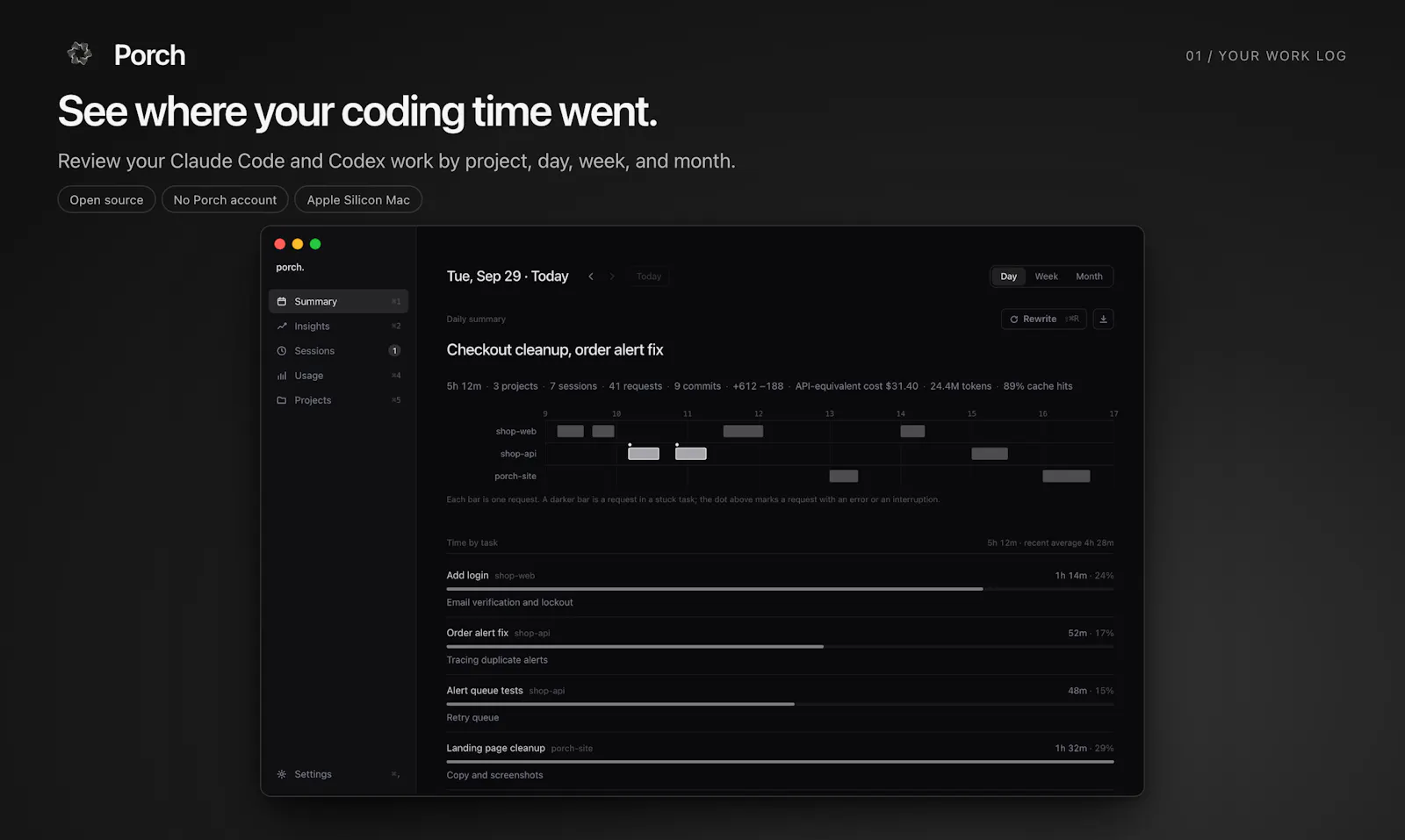Select the Apple Silicon Mac tag
The height and width of the screenshot is (840, 1405).
358,199
